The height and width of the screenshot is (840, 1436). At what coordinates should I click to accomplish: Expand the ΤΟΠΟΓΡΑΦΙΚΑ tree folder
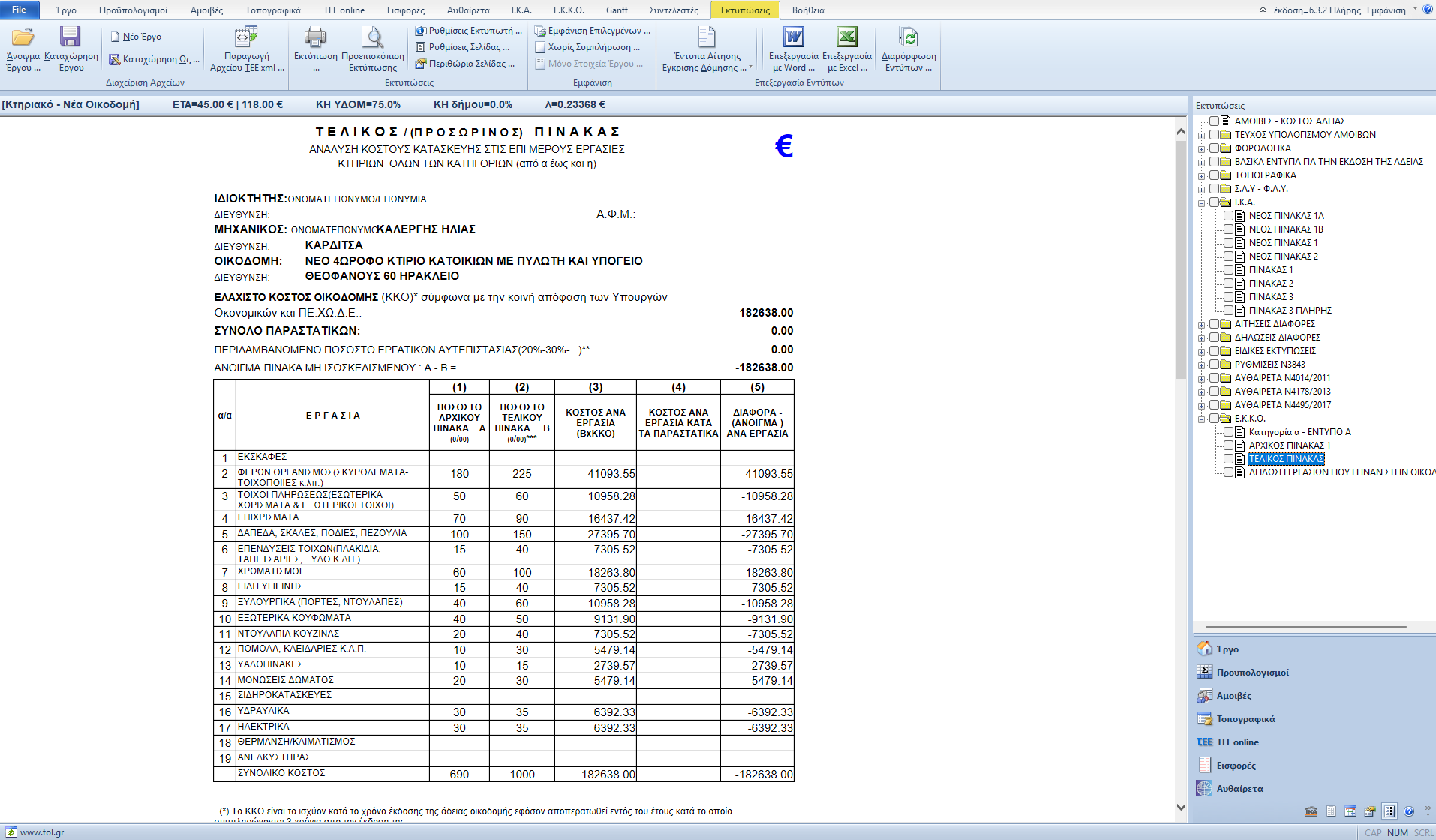pos(1201,176)
